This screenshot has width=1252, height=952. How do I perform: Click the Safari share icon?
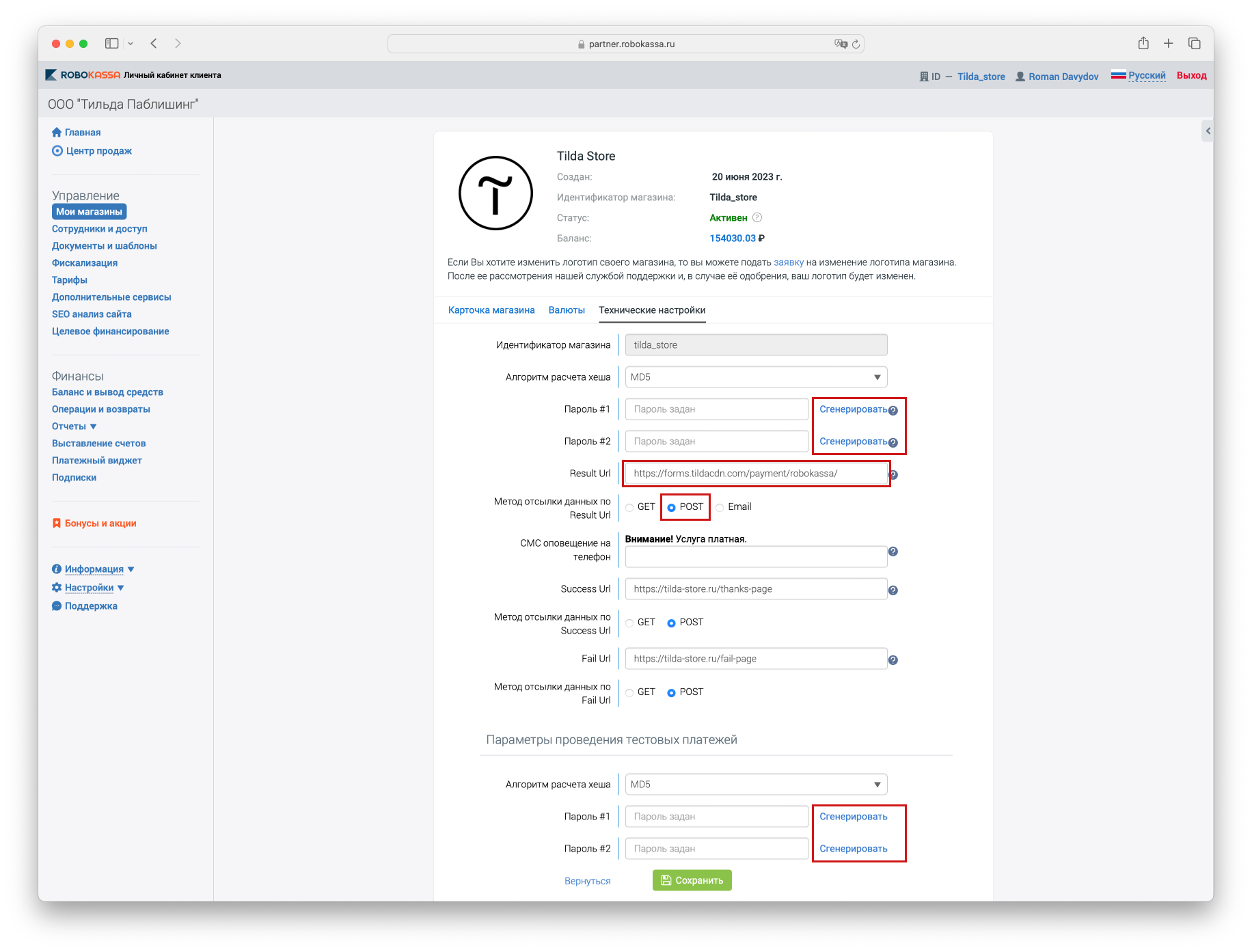coord(1143,43)
